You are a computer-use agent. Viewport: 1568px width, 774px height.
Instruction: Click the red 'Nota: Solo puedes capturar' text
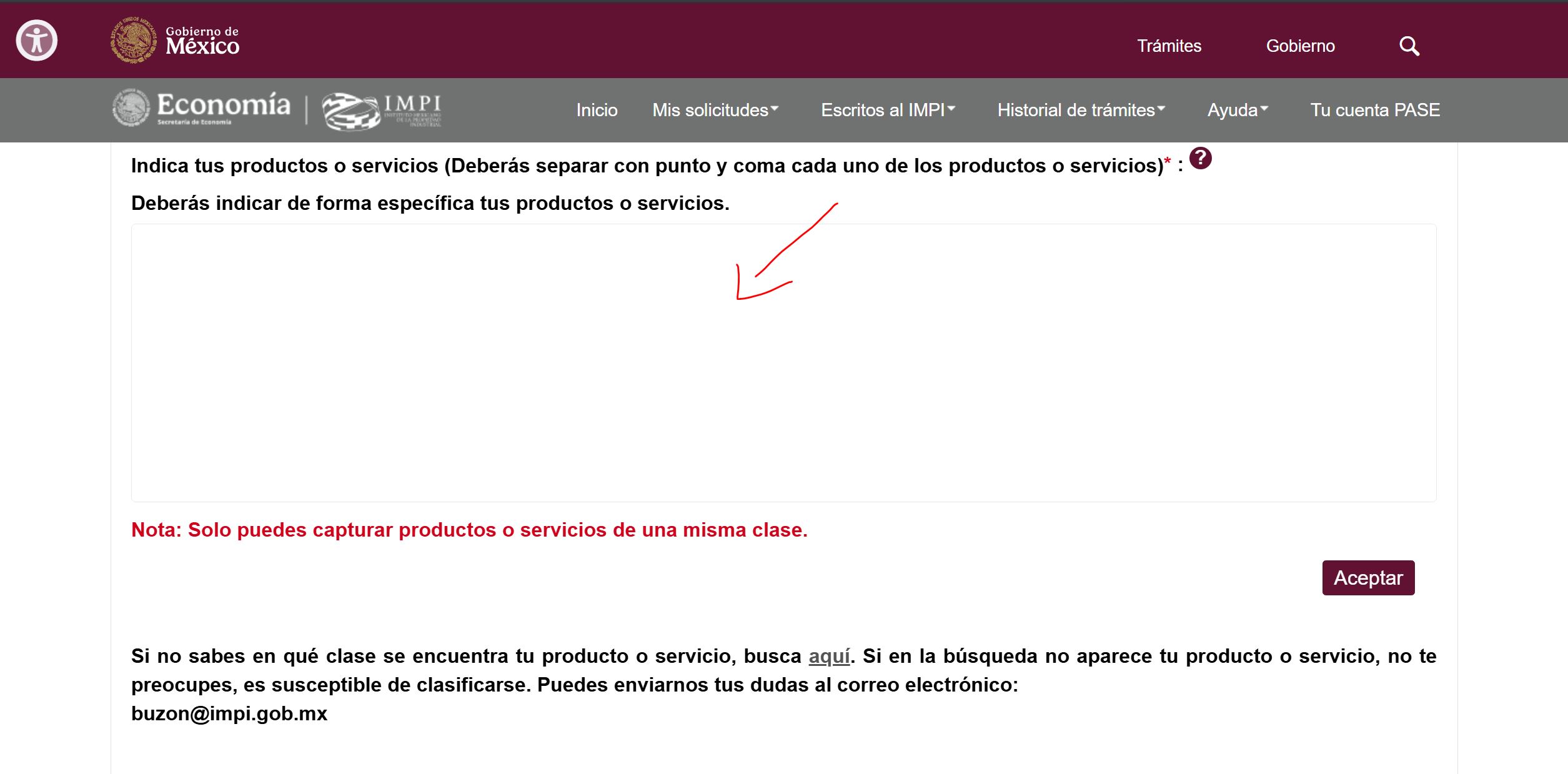click(x=469, y=530)
